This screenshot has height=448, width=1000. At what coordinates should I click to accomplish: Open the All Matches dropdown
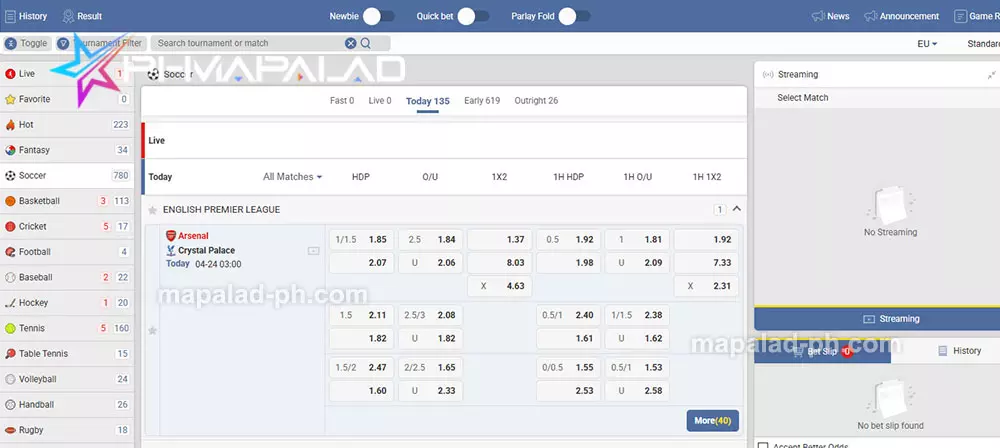pyautogui.click(x=292, y=177)
